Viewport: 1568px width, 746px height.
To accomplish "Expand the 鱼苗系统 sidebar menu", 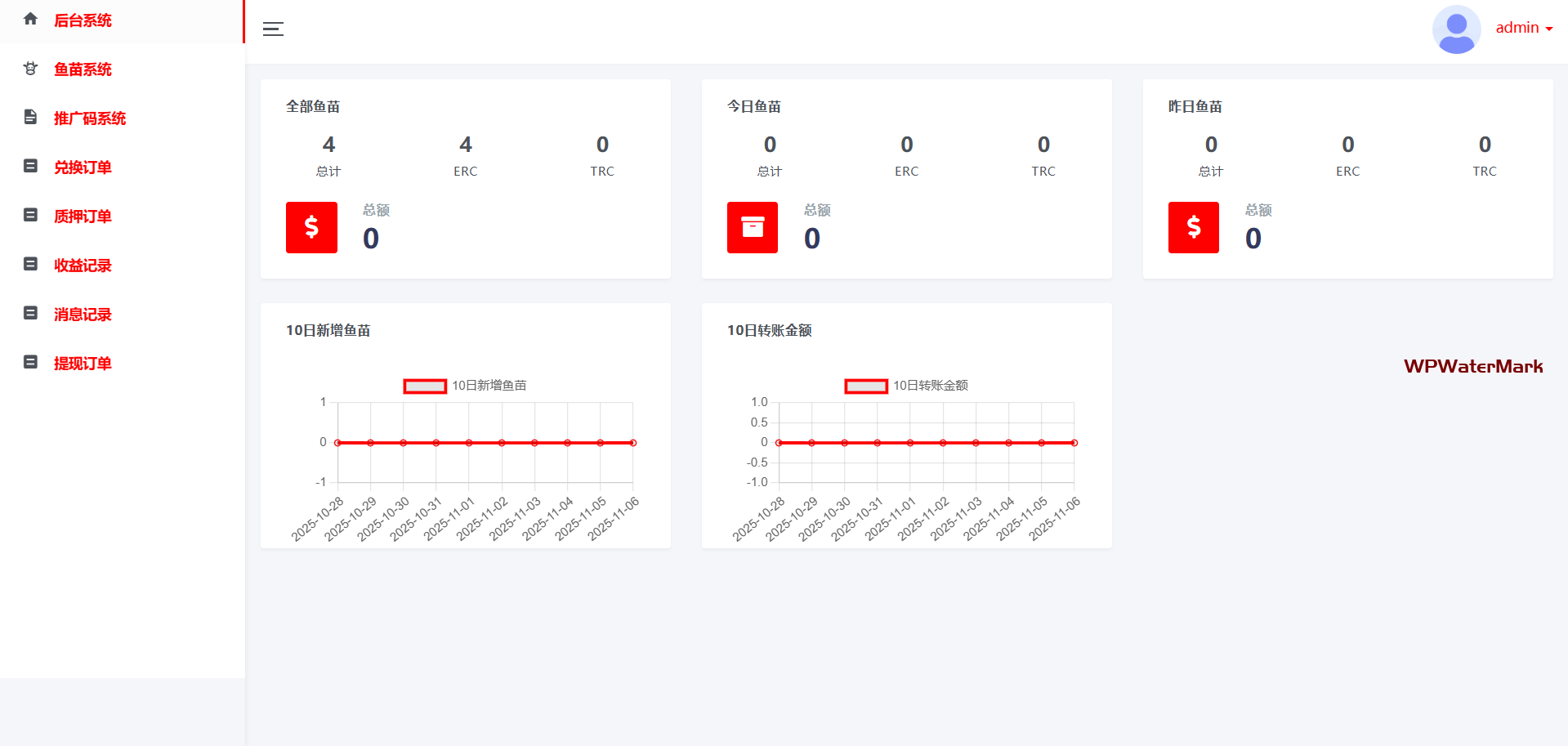I will pyautogui.click(x=83, y=69).
